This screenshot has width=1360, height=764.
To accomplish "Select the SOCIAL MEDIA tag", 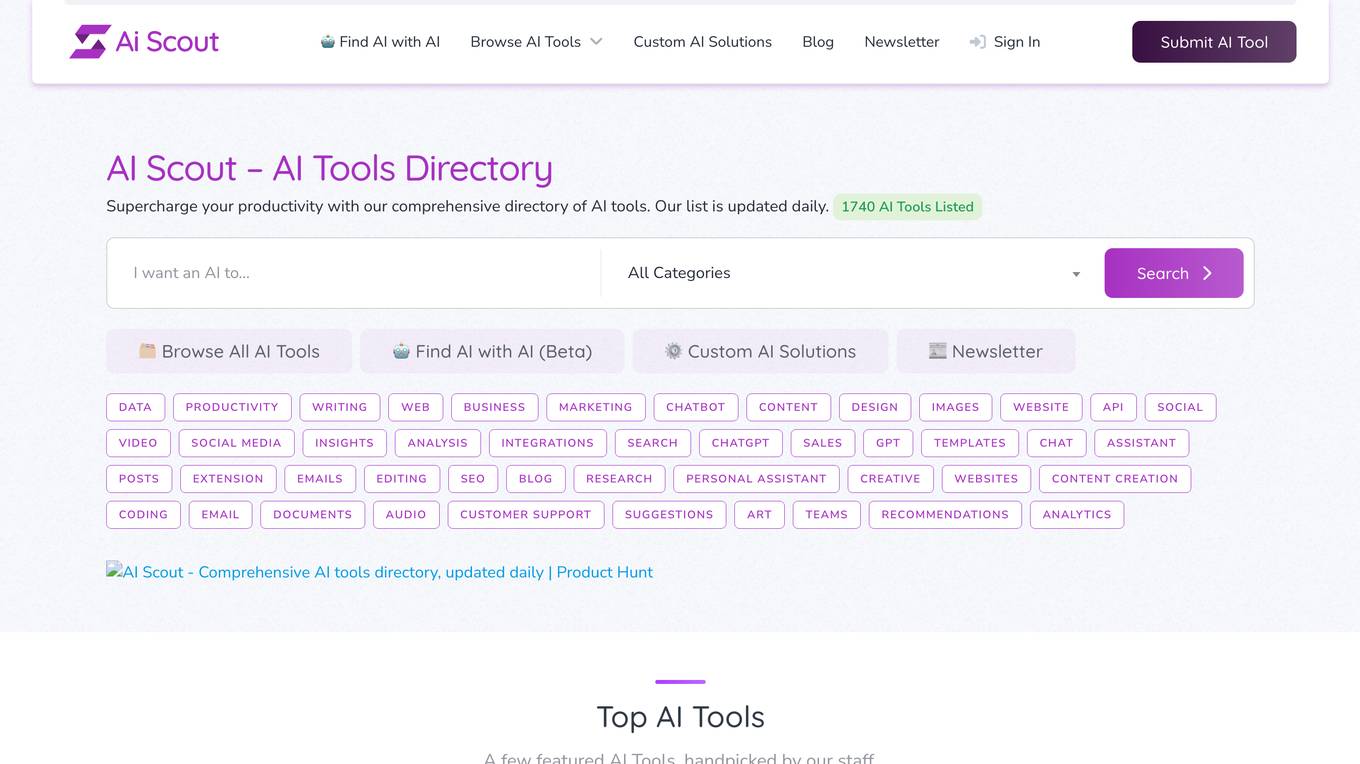I will 236,443.
